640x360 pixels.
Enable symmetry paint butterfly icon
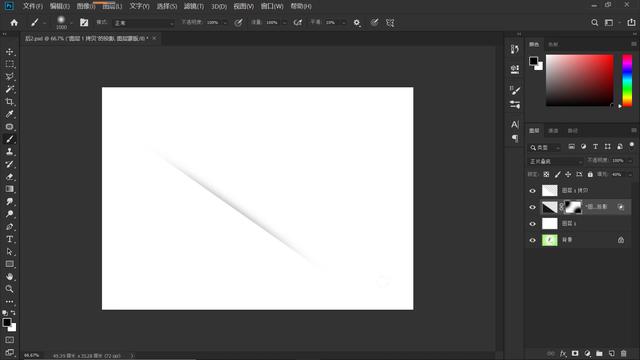coord(390,23)
